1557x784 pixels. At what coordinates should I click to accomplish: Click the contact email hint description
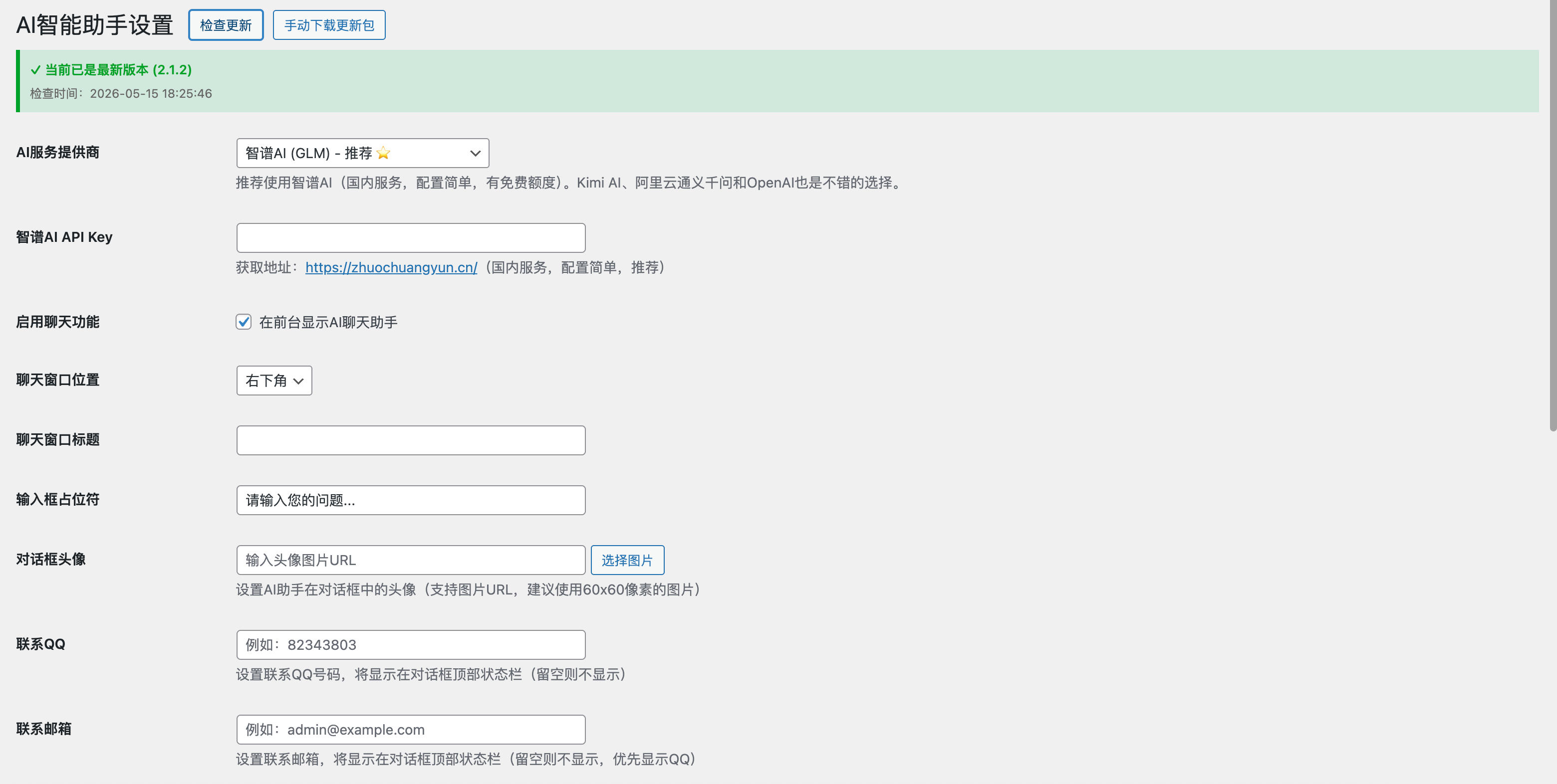468,759
